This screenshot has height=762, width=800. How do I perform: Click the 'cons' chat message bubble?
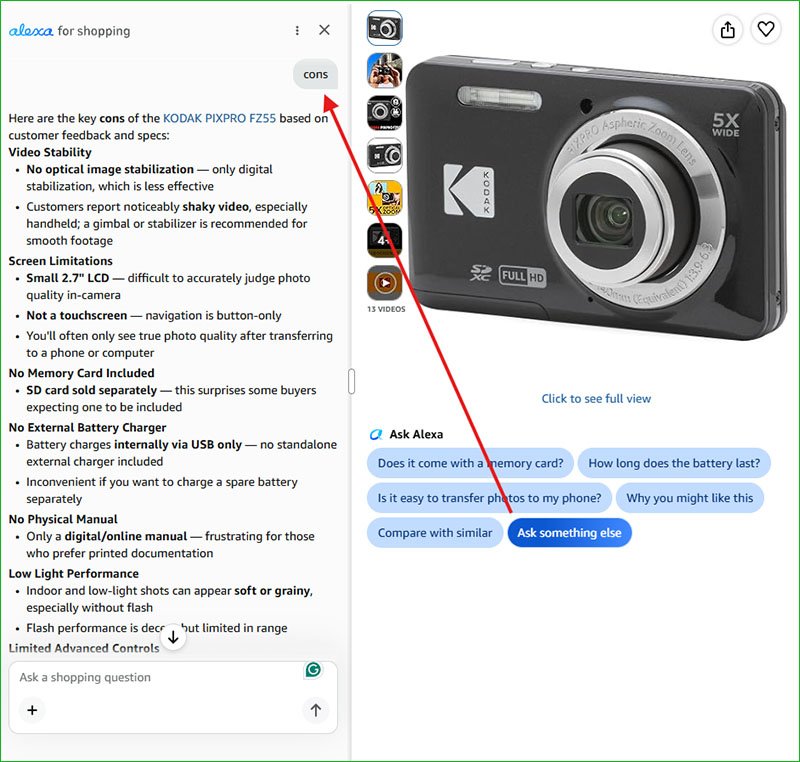click(315, 74)
